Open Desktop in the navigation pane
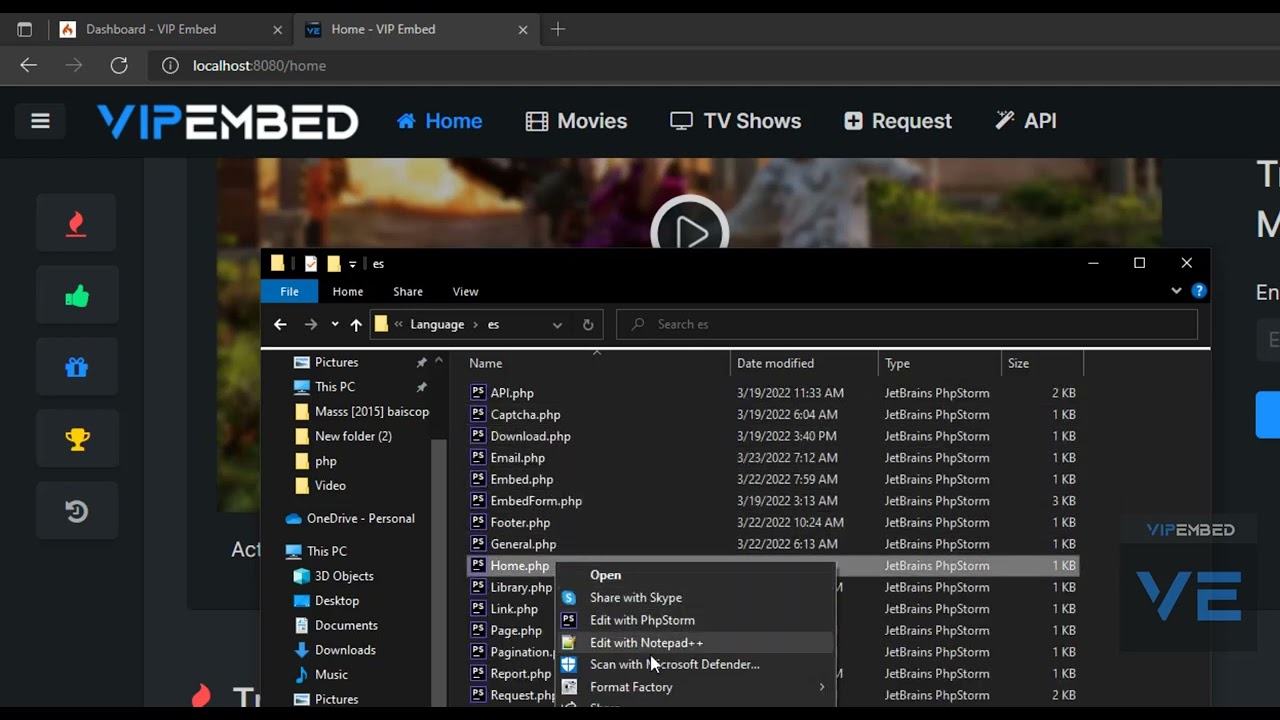Viewport: 1280px width, 720px height. 336,600
